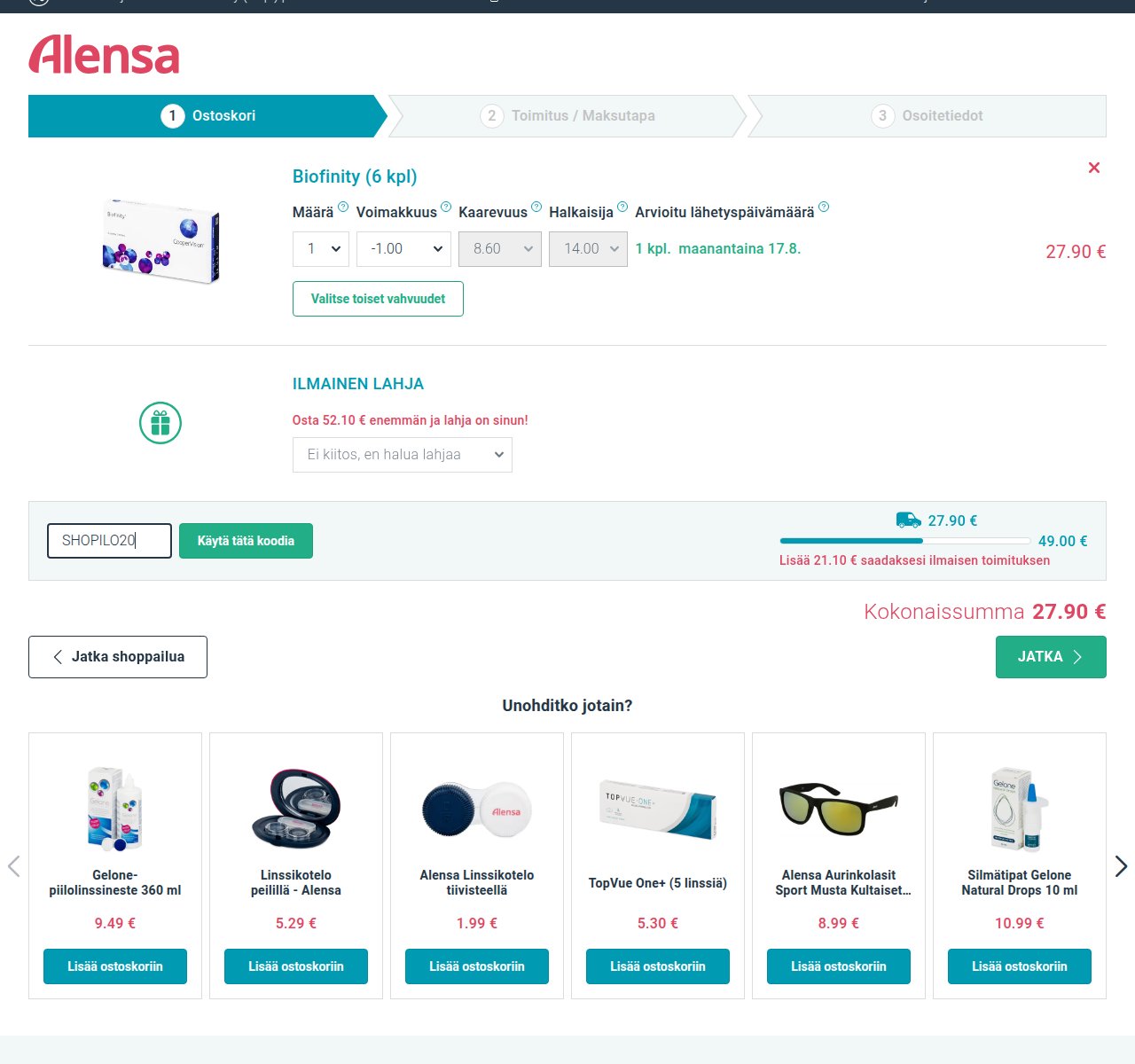Image resolution: width=1135 pixels, height=1064 pixels.
Task: Show next recommended products with the right arrow
Action: 1121,866
